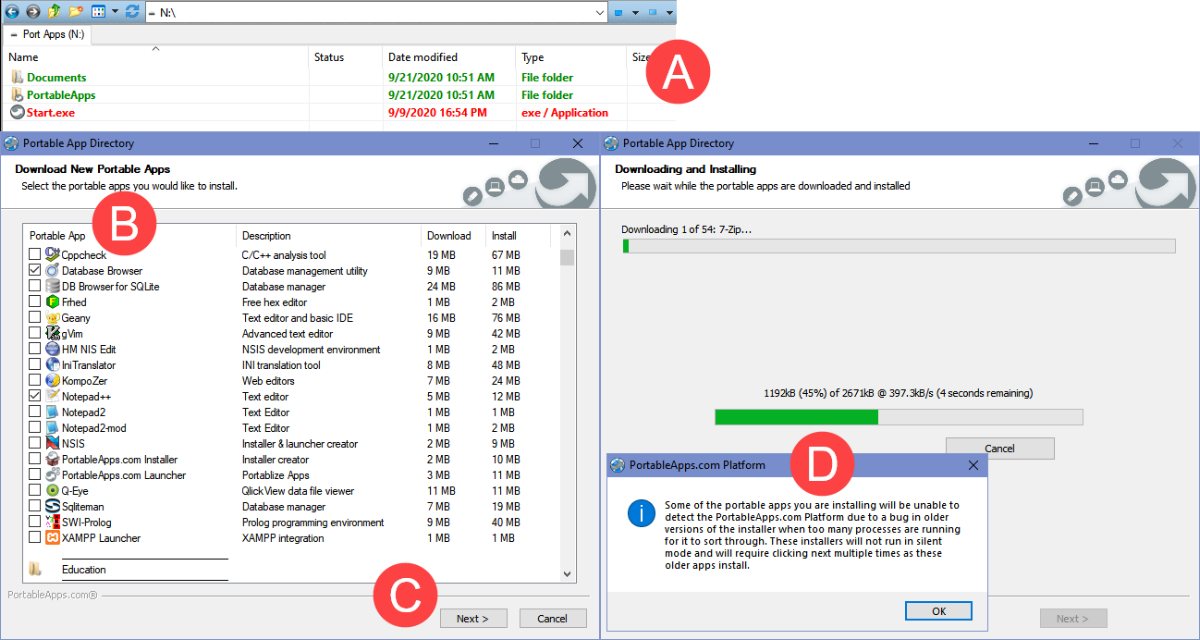This screenshot has width=1200, height=640.
Task: Click the view layout icon in explorer toolbar
Action: click(98, 12)
